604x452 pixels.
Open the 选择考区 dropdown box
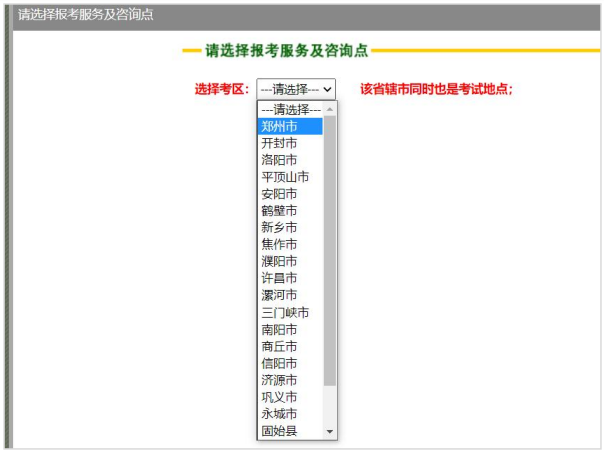[296, 89]
